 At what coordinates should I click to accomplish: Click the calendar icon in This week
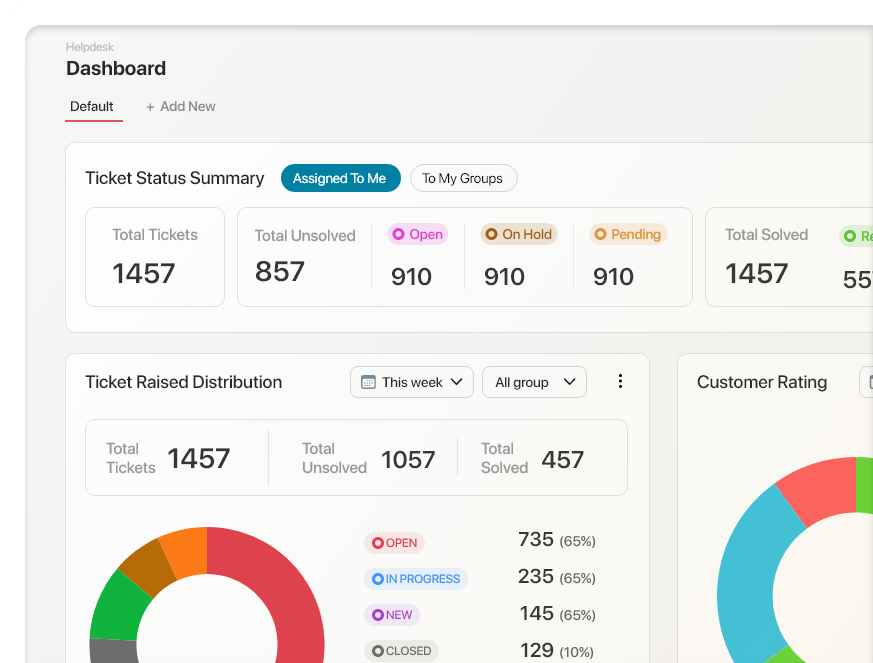[368, 382]
